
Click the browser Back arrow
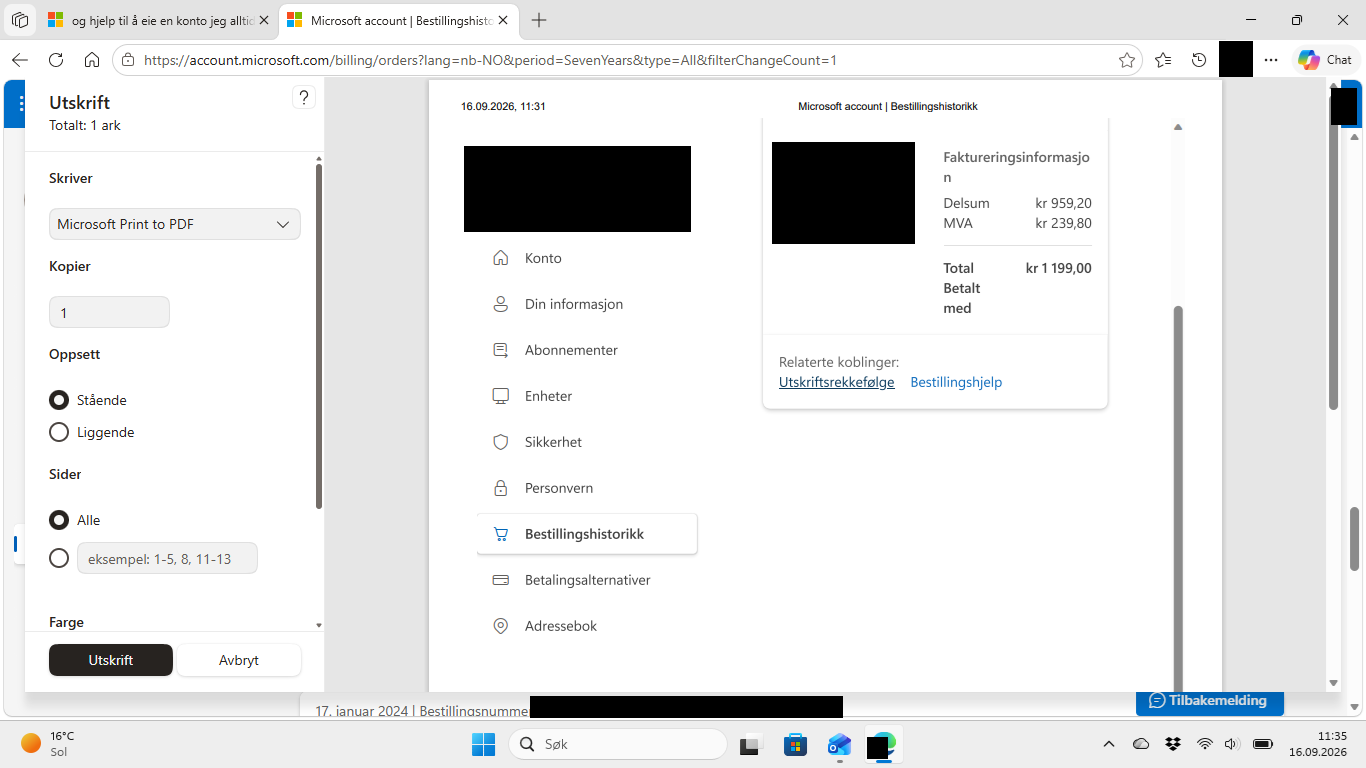click(x=20, y=60)
